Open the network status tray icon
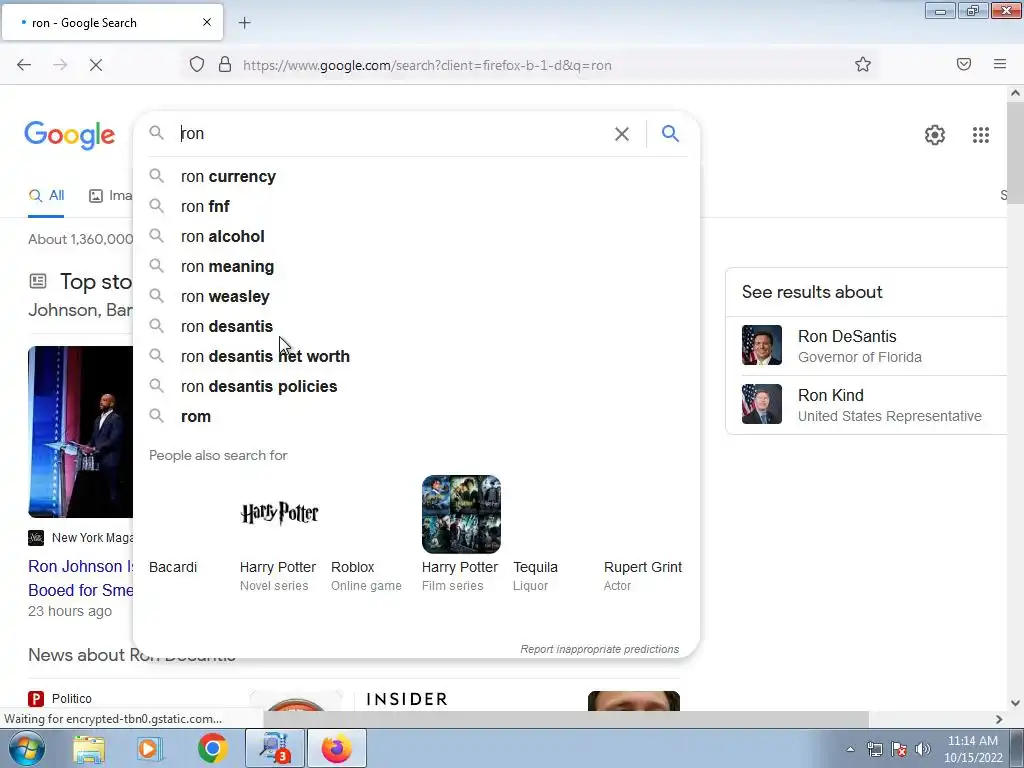Image resolution: width=1024 pixels, height=768 pixels. 874,749
